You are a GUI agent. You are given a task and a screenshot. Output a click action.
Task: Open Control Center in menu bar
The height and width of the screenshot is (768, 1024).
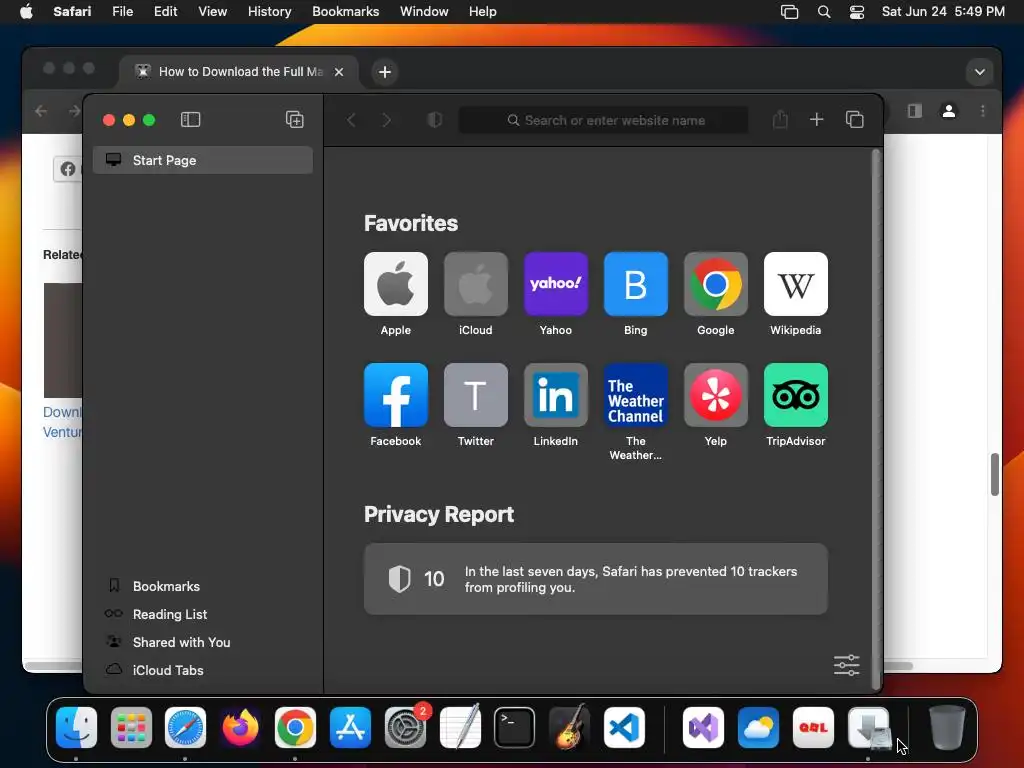[857, 12]
